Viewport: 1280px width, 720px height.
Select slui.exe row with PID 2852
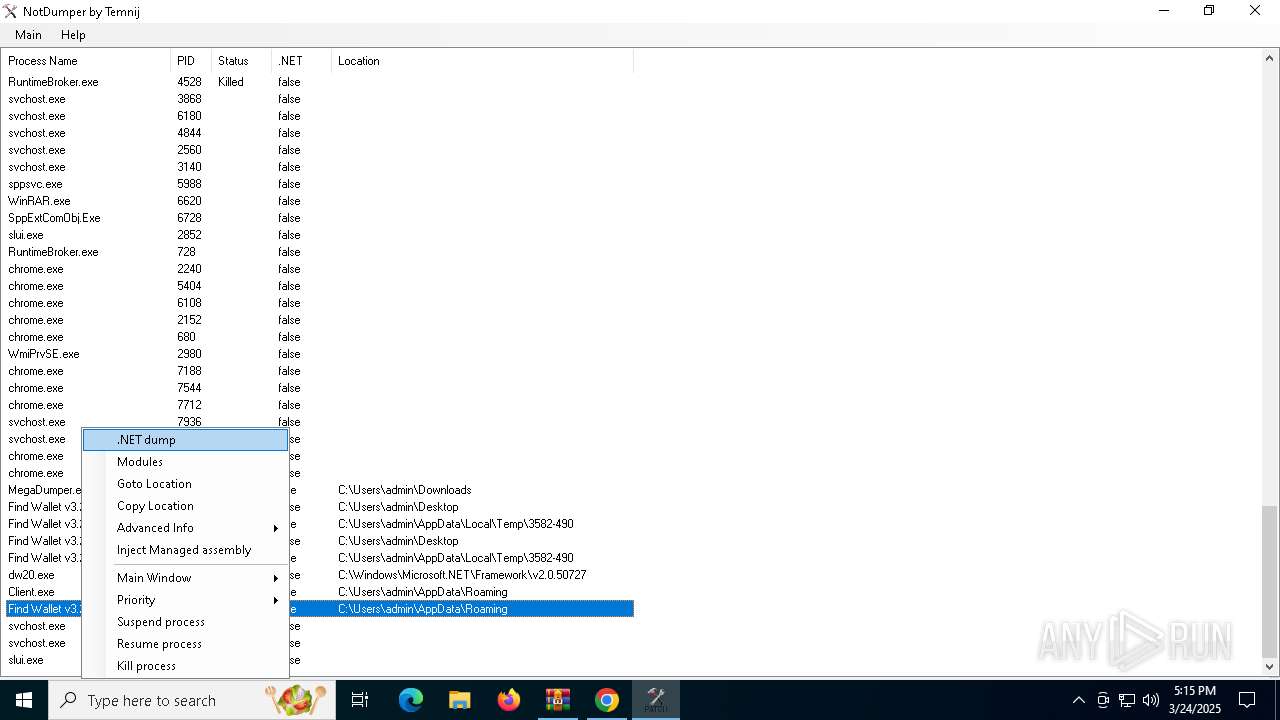(x=320, y=235)
